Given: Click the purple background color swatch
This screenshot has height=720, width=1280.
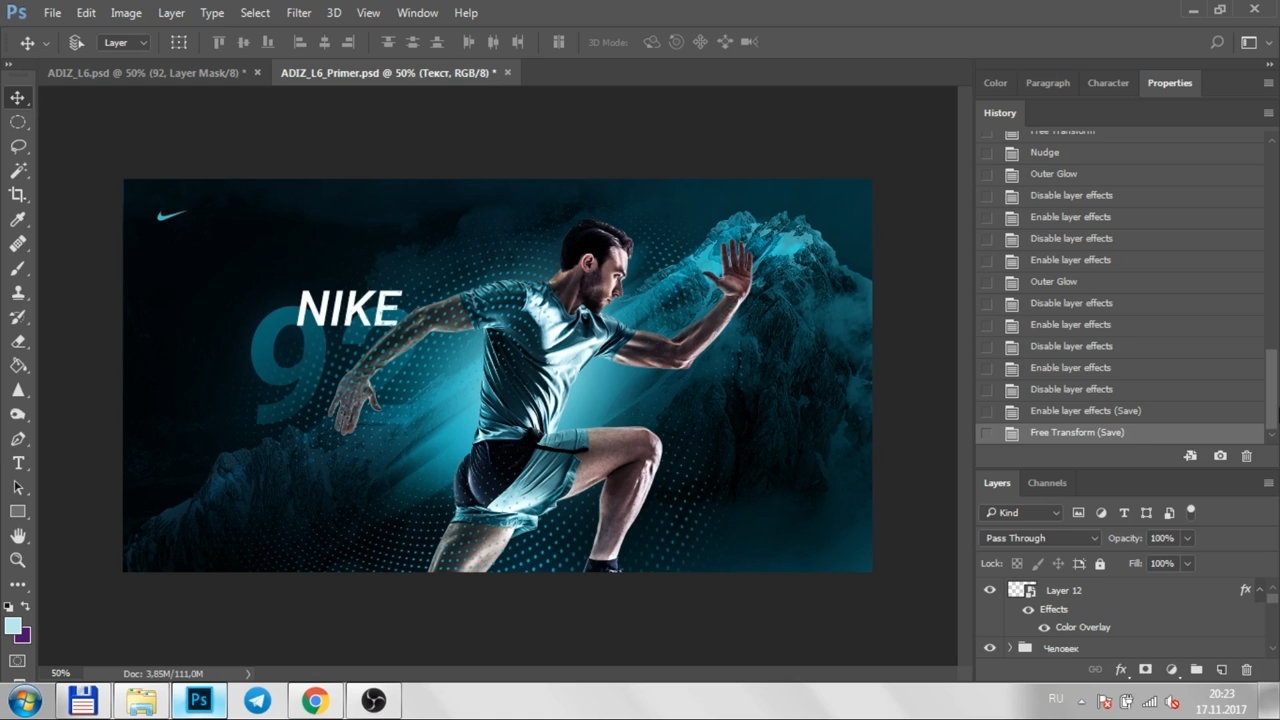Looking at the screenshot, I should point(24,635).
